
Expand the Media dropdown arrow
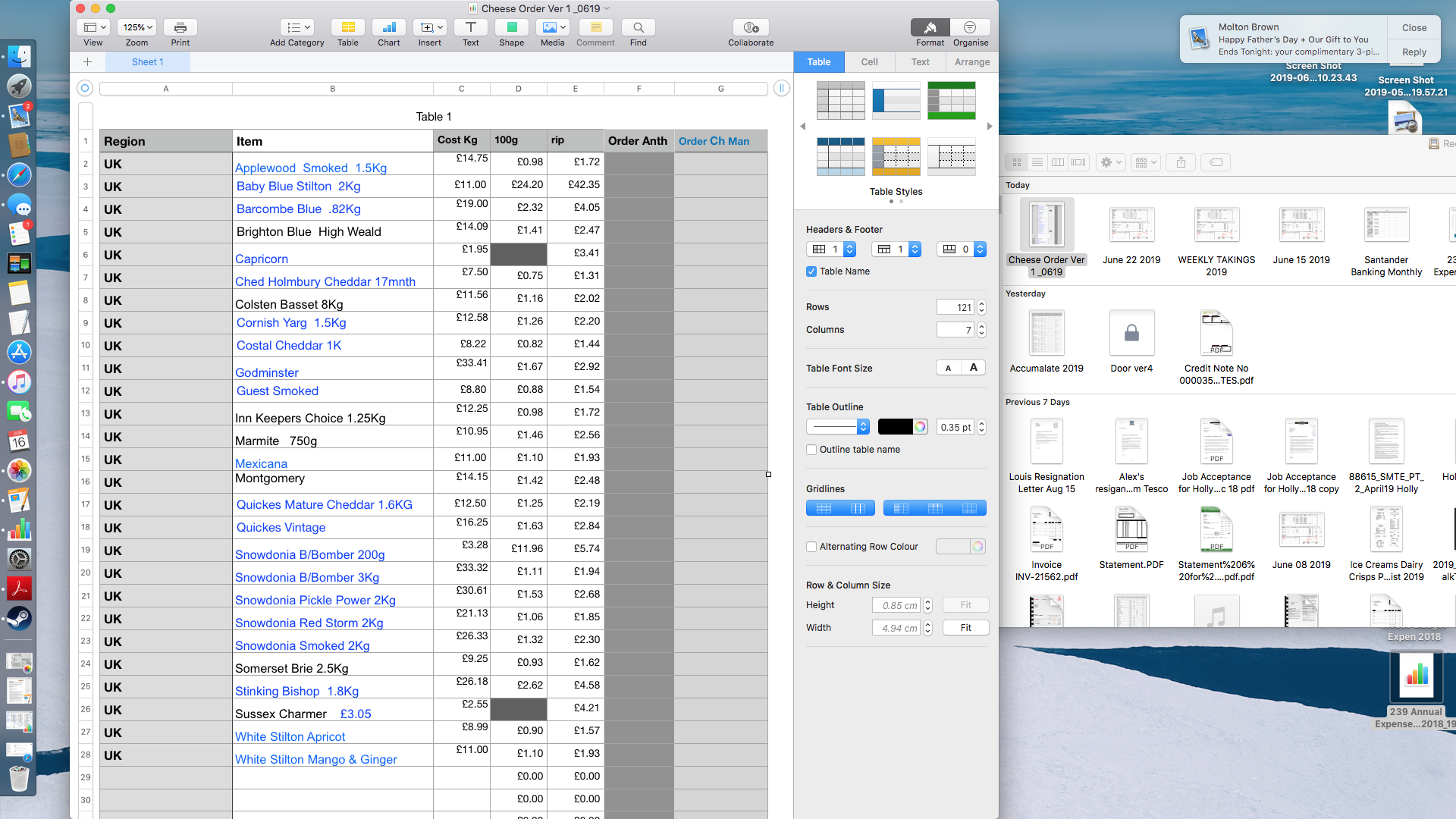pos(563,28)
